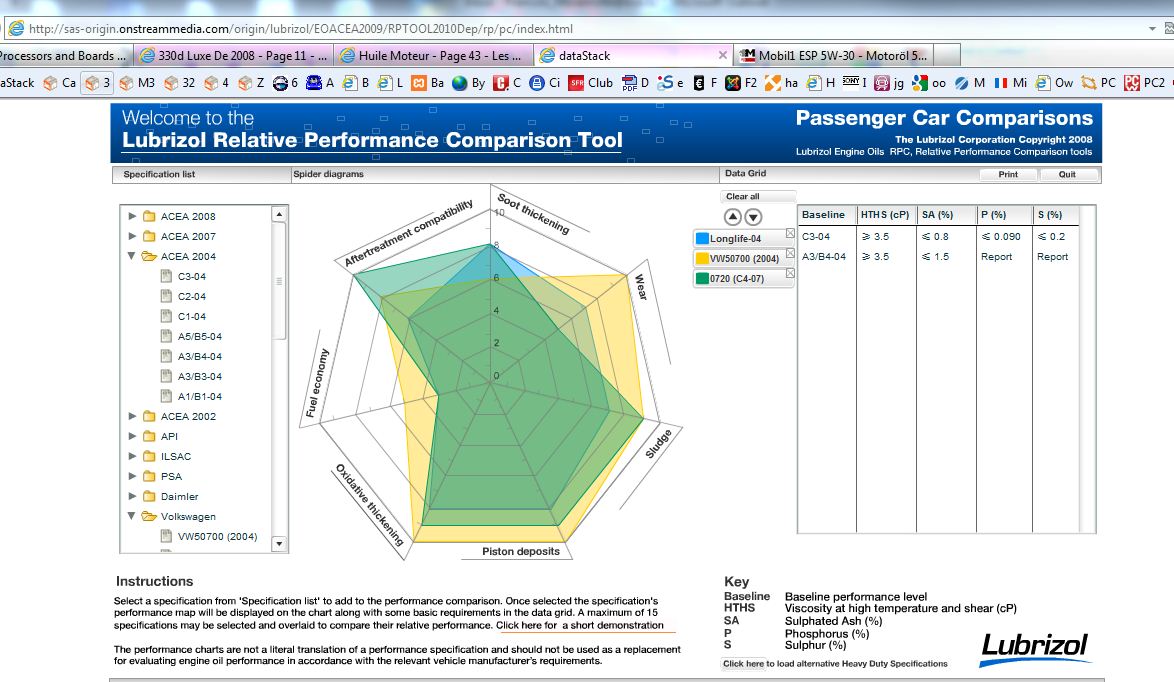Open the 'Z' bookmark icon
Screen dimensions: 1174x682
[x=245, y=83]
